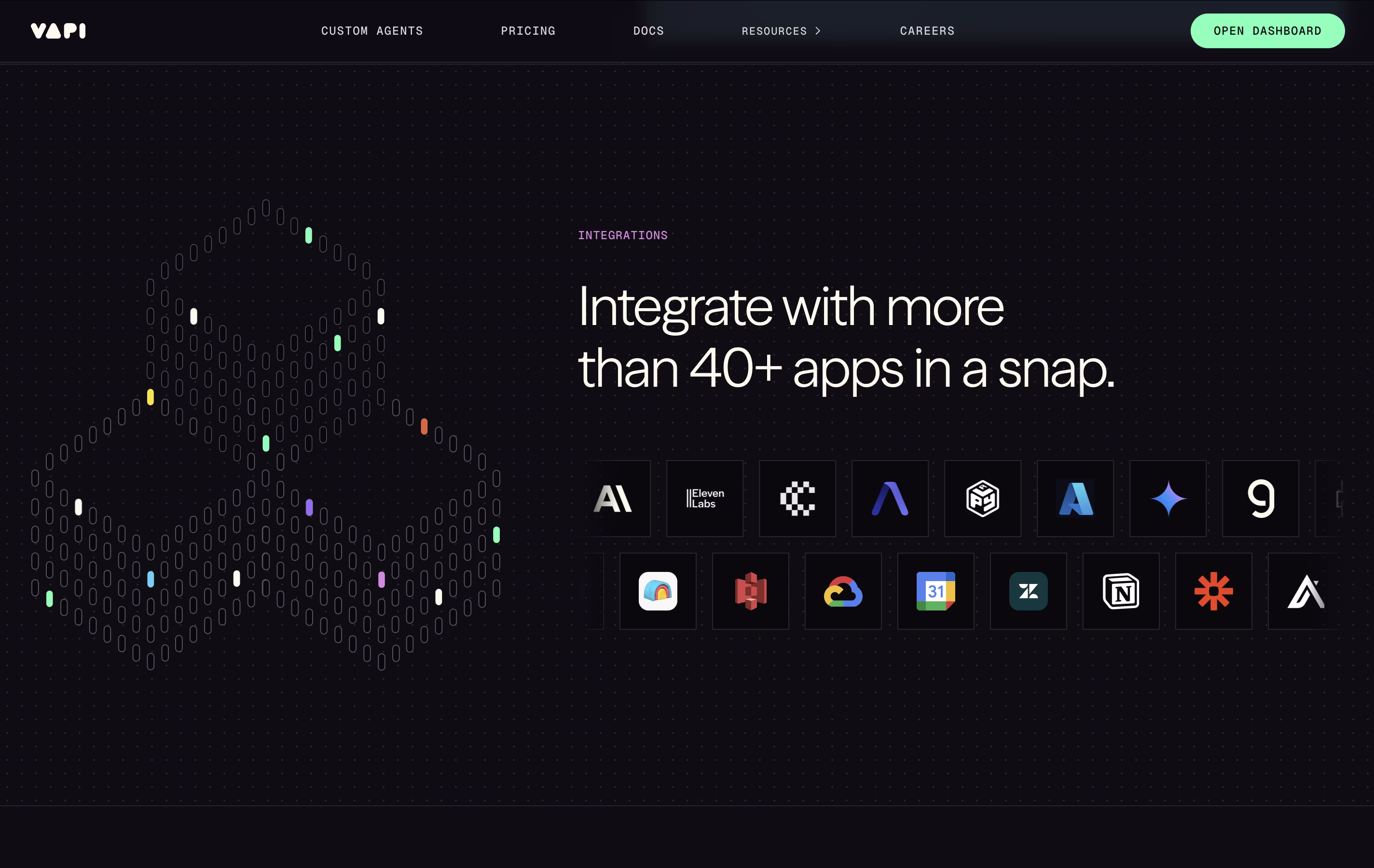Choose the Google Cloud integration icon
Screen dimensions: 1374x868
[843, 591]
